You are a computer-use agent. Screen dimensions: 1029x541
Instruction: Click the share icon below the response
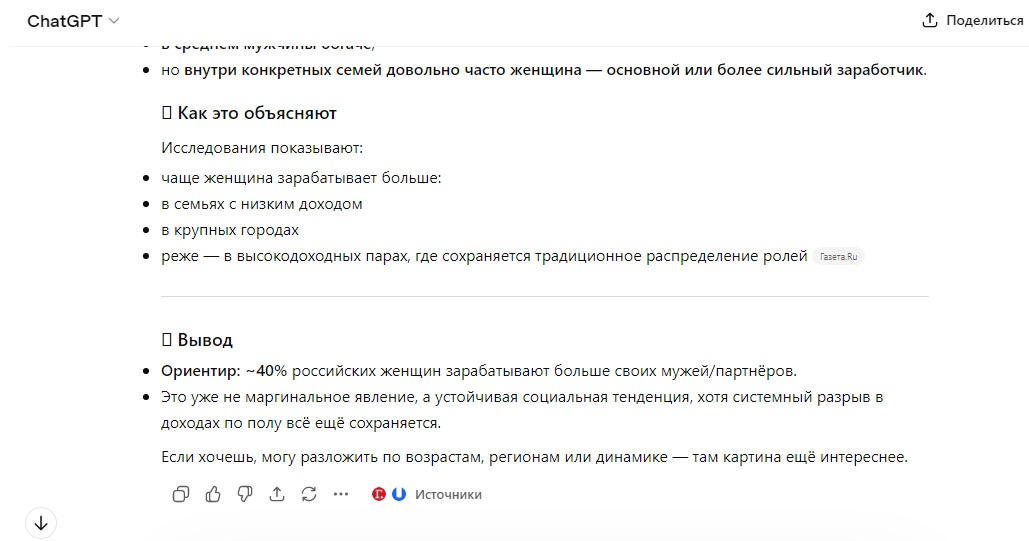pyautogui.click(x=277, y=494)
